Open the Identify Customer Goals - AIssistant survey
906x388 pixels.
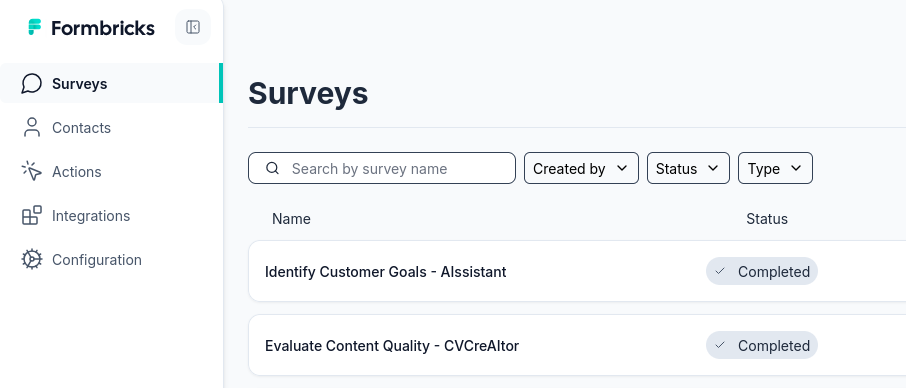[385, 271]
